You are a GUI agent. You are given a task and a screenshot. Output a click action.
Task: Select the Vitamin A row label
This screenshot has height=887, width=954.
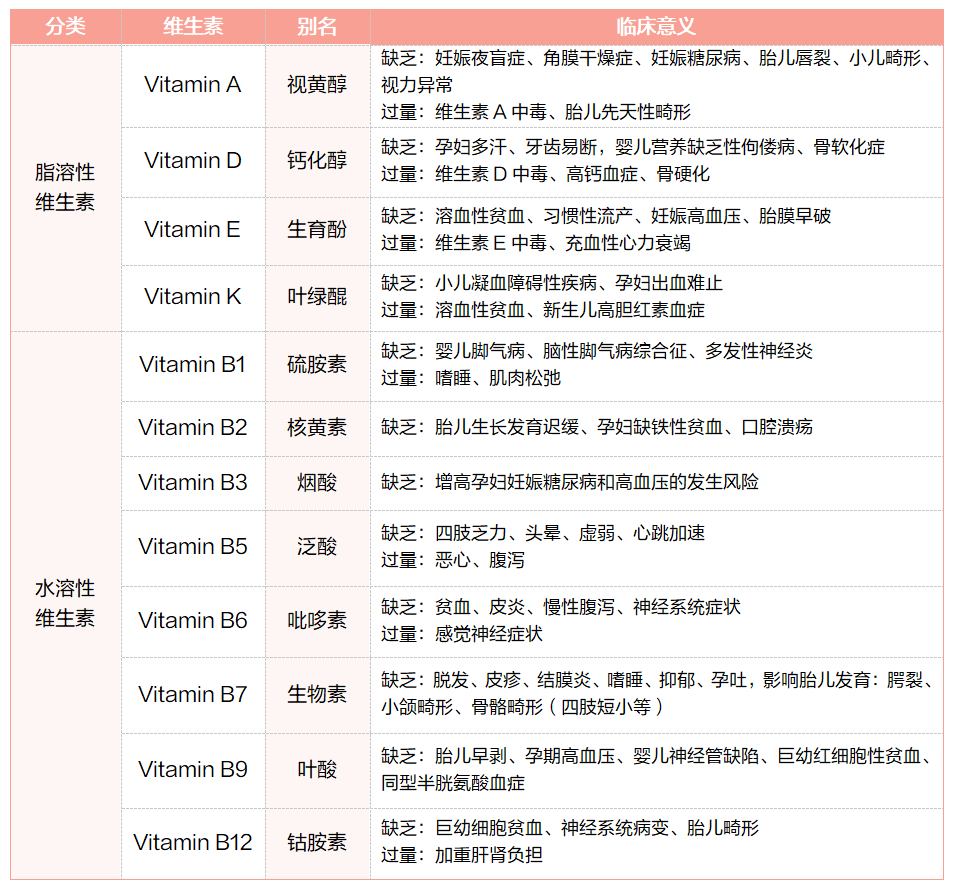click(192, 86)
